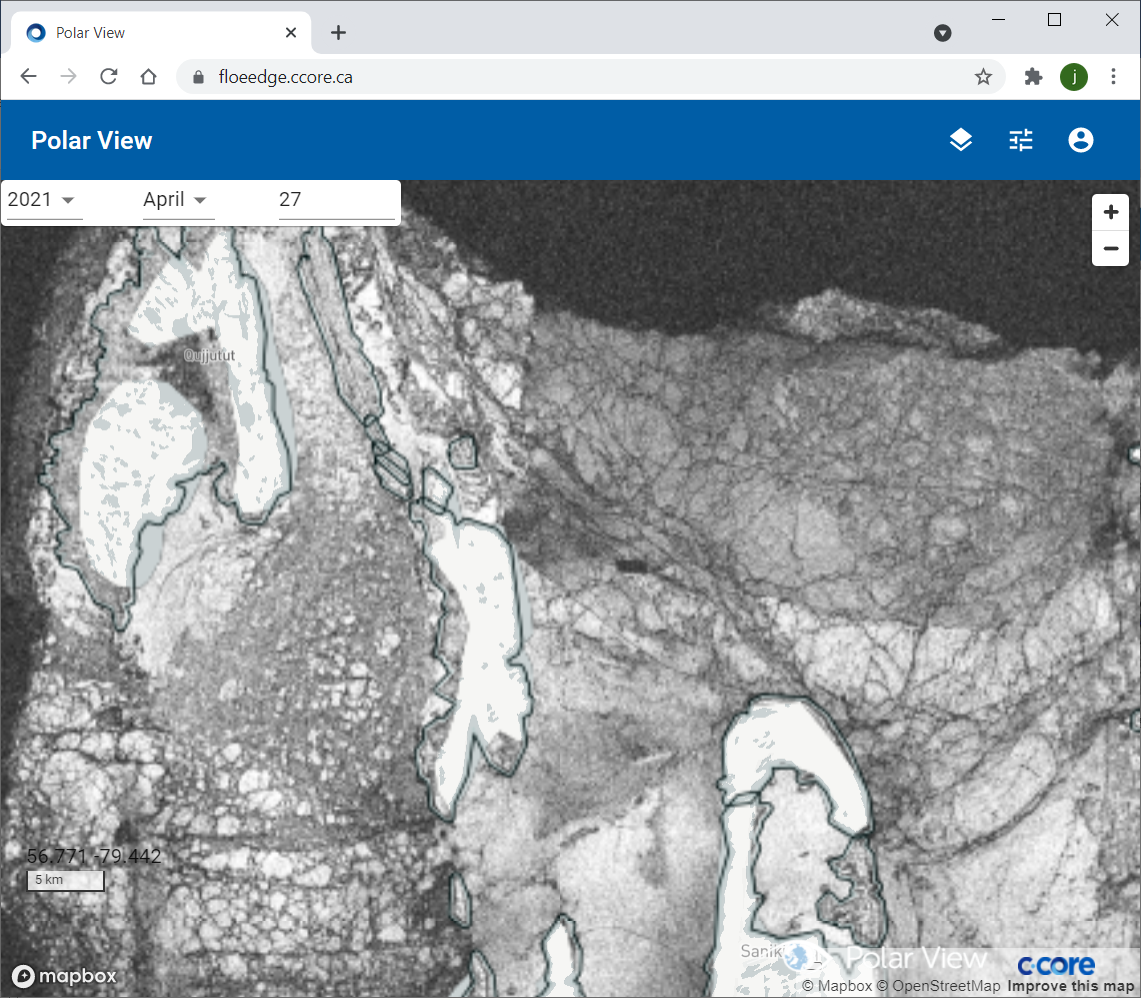
Task: Open the user account menu
Action: [x=1080, y=141]
